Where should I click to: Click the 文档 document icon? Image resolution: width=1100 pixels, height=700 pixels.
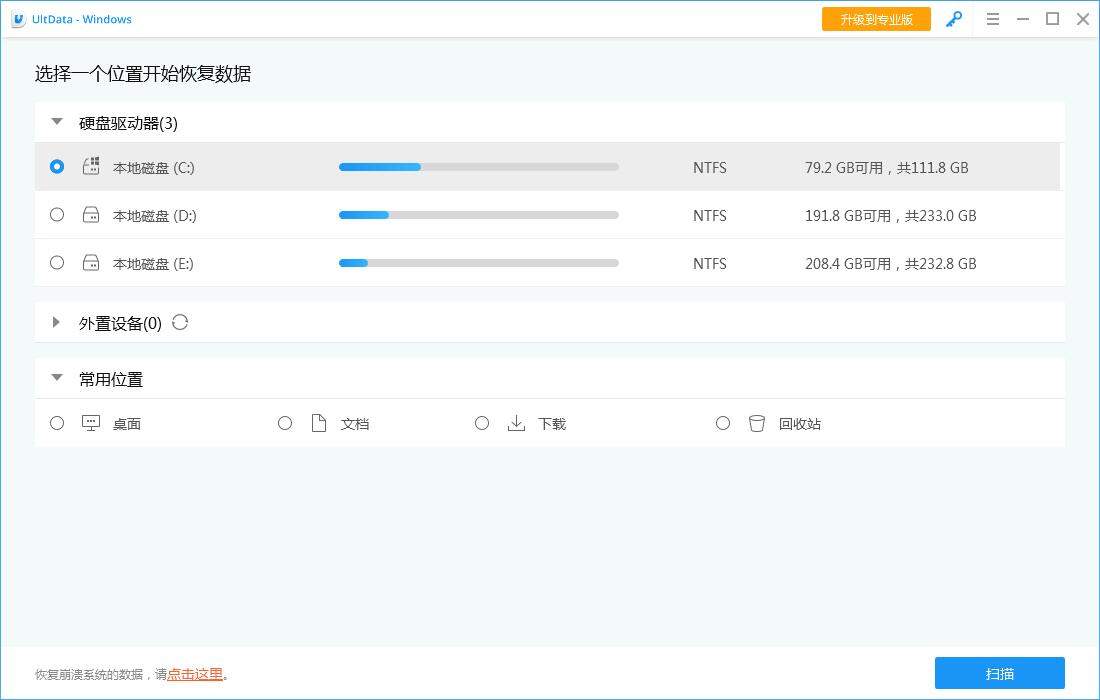pyautogui.click(x=318, y=423)
